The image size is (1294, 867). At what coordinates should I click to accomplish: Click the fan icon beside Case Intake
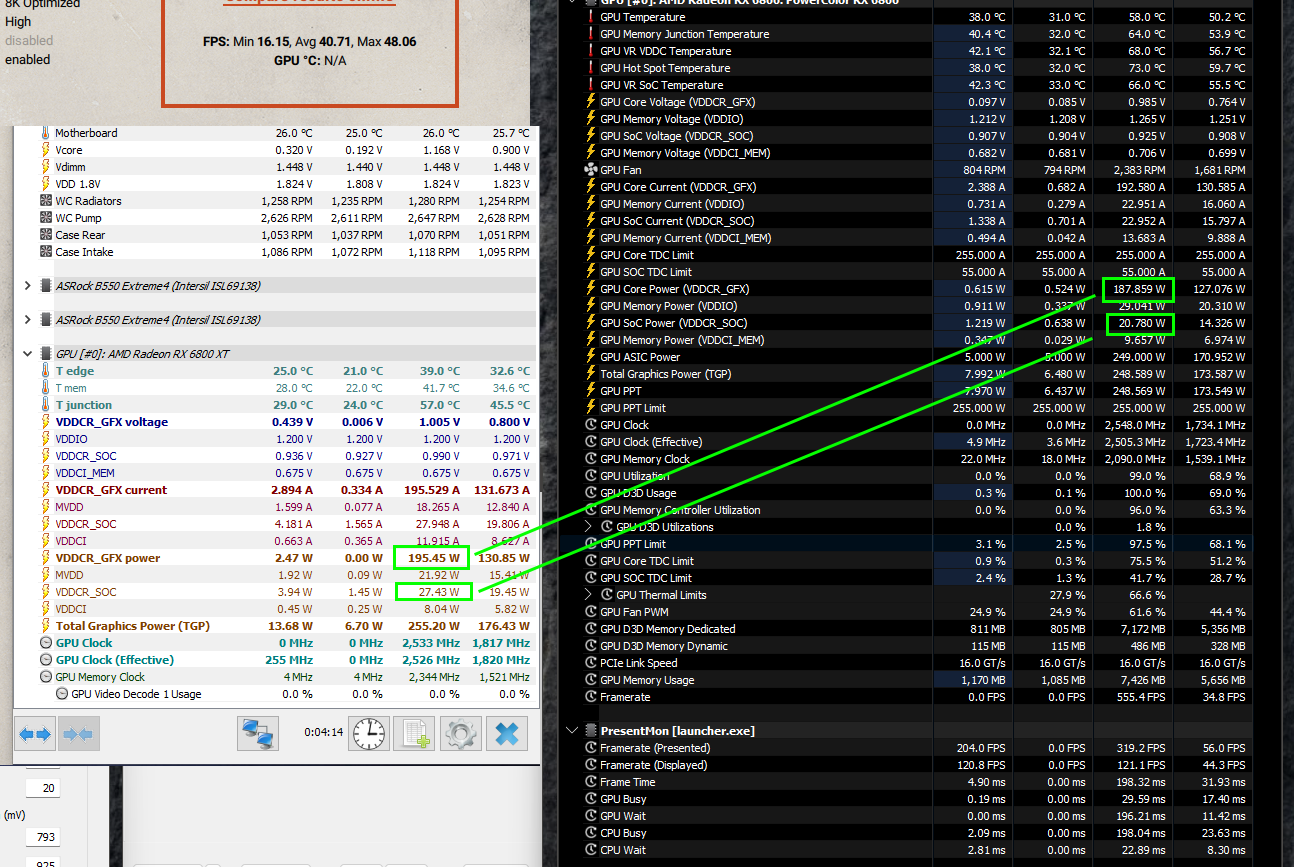pyautogui.click(x=45, y=252)
